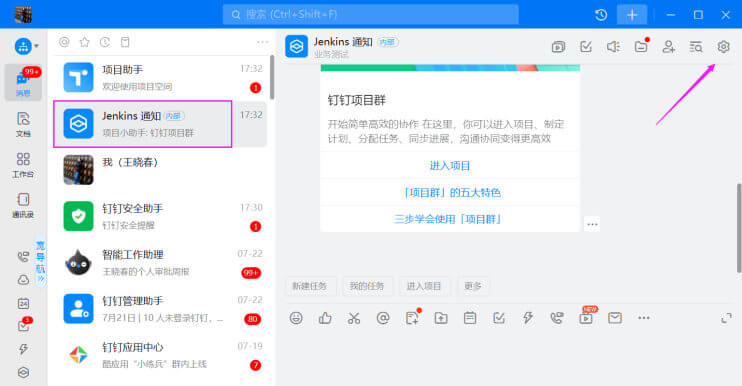Click the plus button in title bar

(x=632, y=15)
